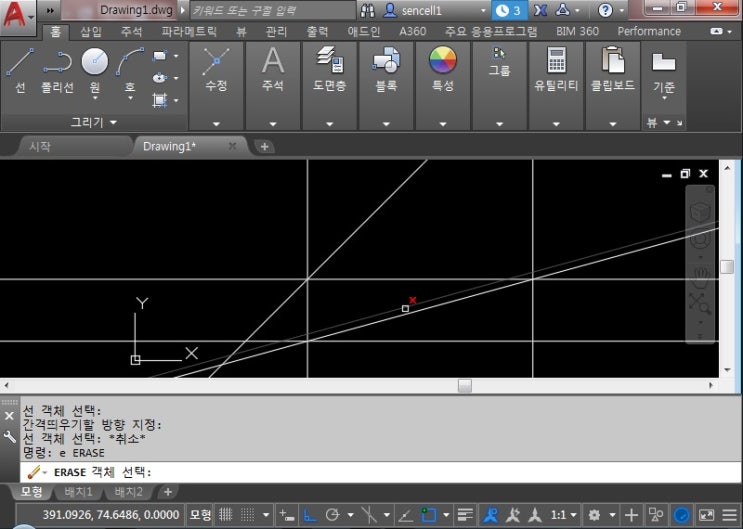Toggle Dynamic Input in the status bar
The width and height of the screenshot is (743, 529).
pos(287,515)
